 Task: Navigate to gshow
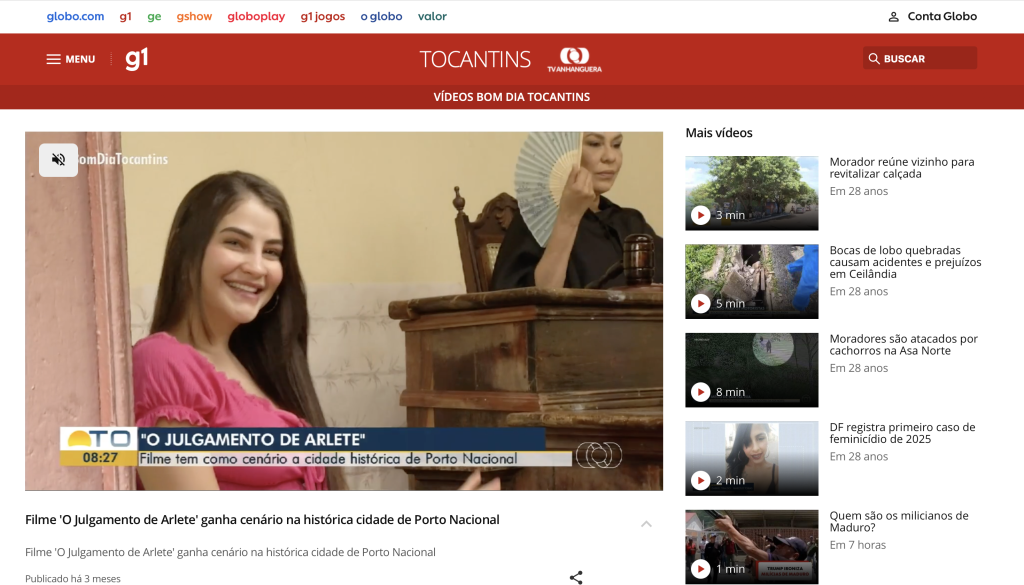click(194, 16)
